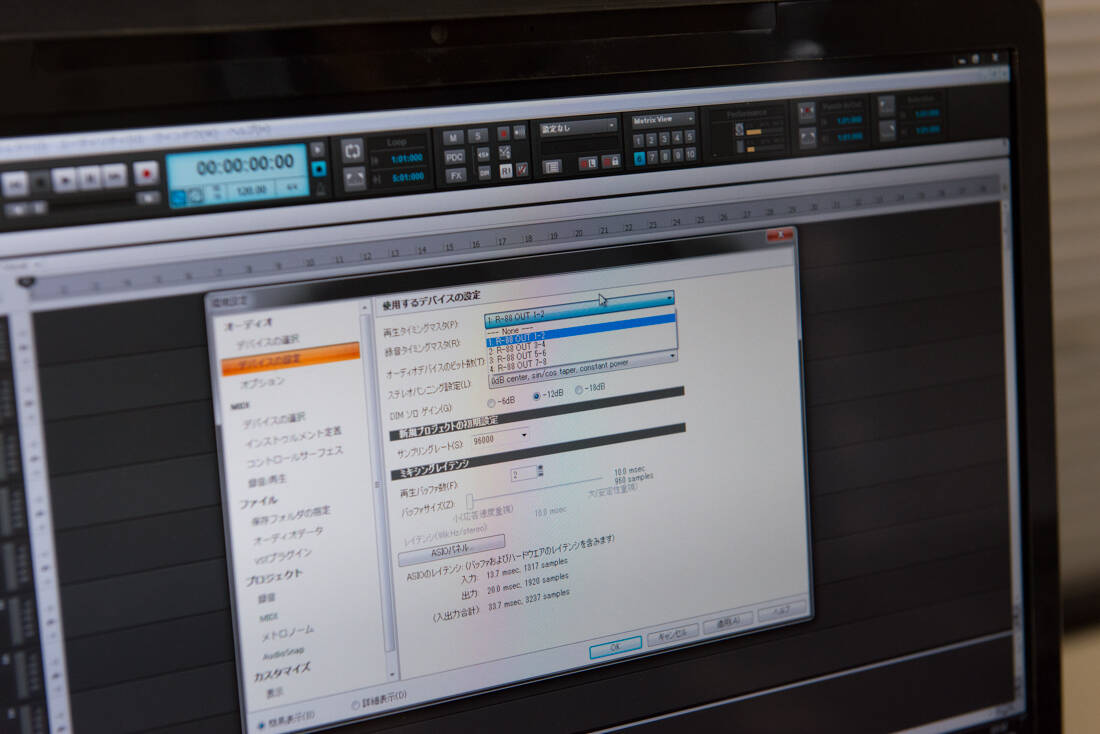Open the 設定なし dropdown in the control bar
The height and width of the screenshot is (734, 1100).
[x=578, y=127]
